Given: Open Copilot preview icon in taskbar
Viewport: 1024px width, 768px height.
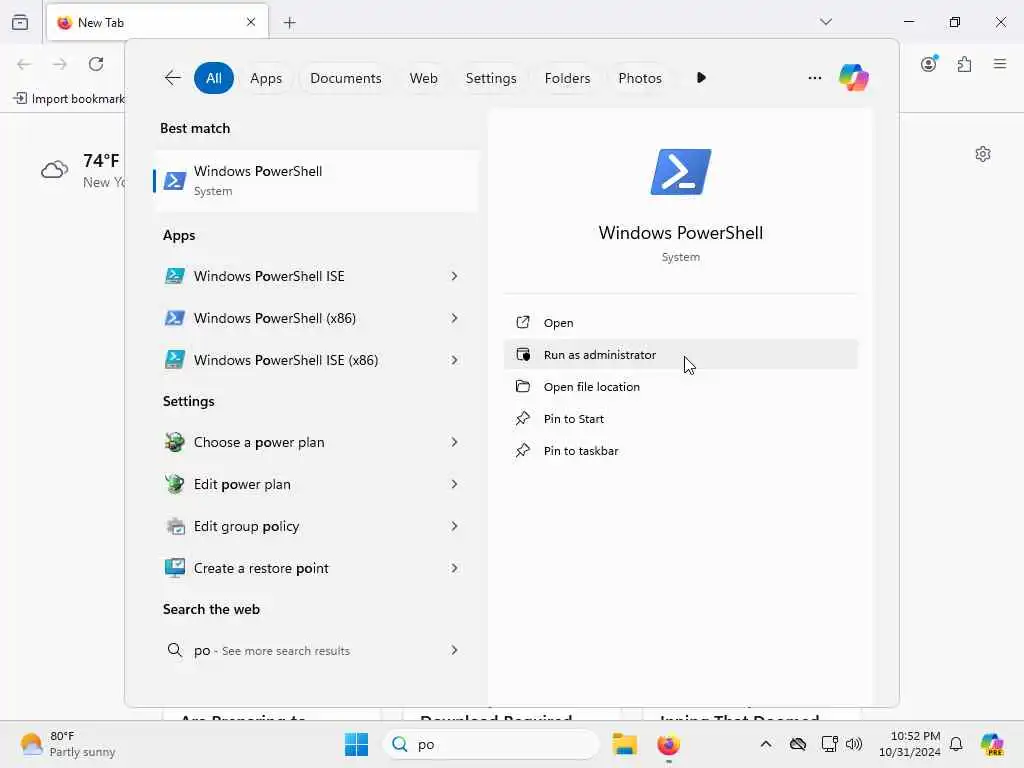Looking at the screenshot, I should [991, 744].
